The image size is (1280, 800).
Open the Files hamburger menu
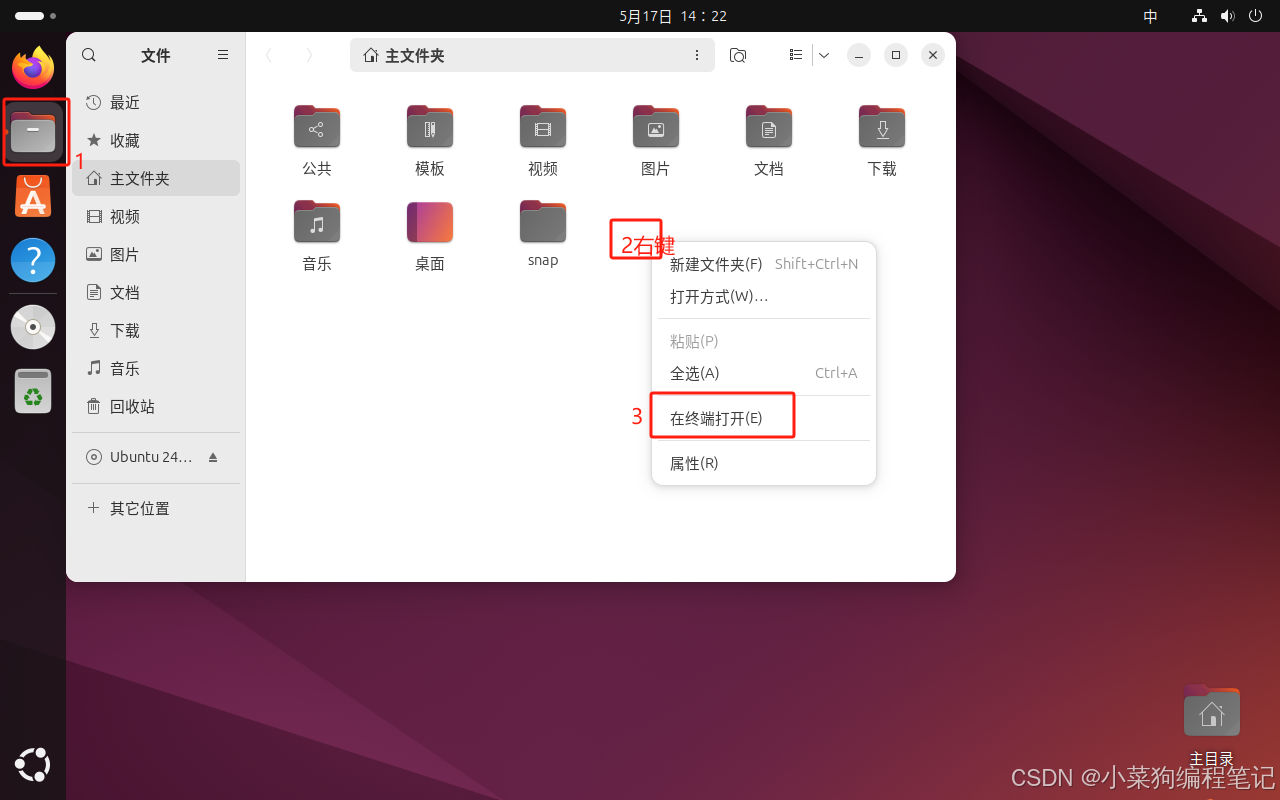[x=223, y=55]
